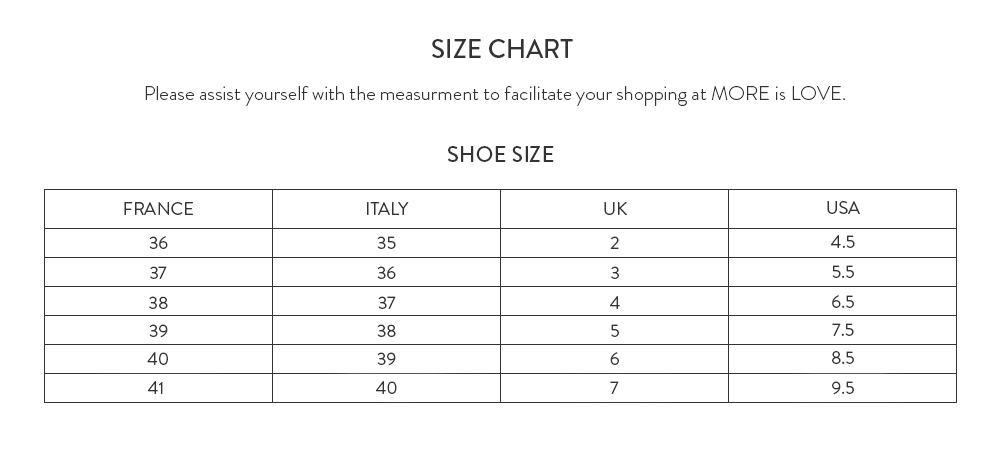Click the FRANCE column header
Image resolution: width=1000 pixels, height=450 pixels.
pyautogui.click(x=158, y=209)
